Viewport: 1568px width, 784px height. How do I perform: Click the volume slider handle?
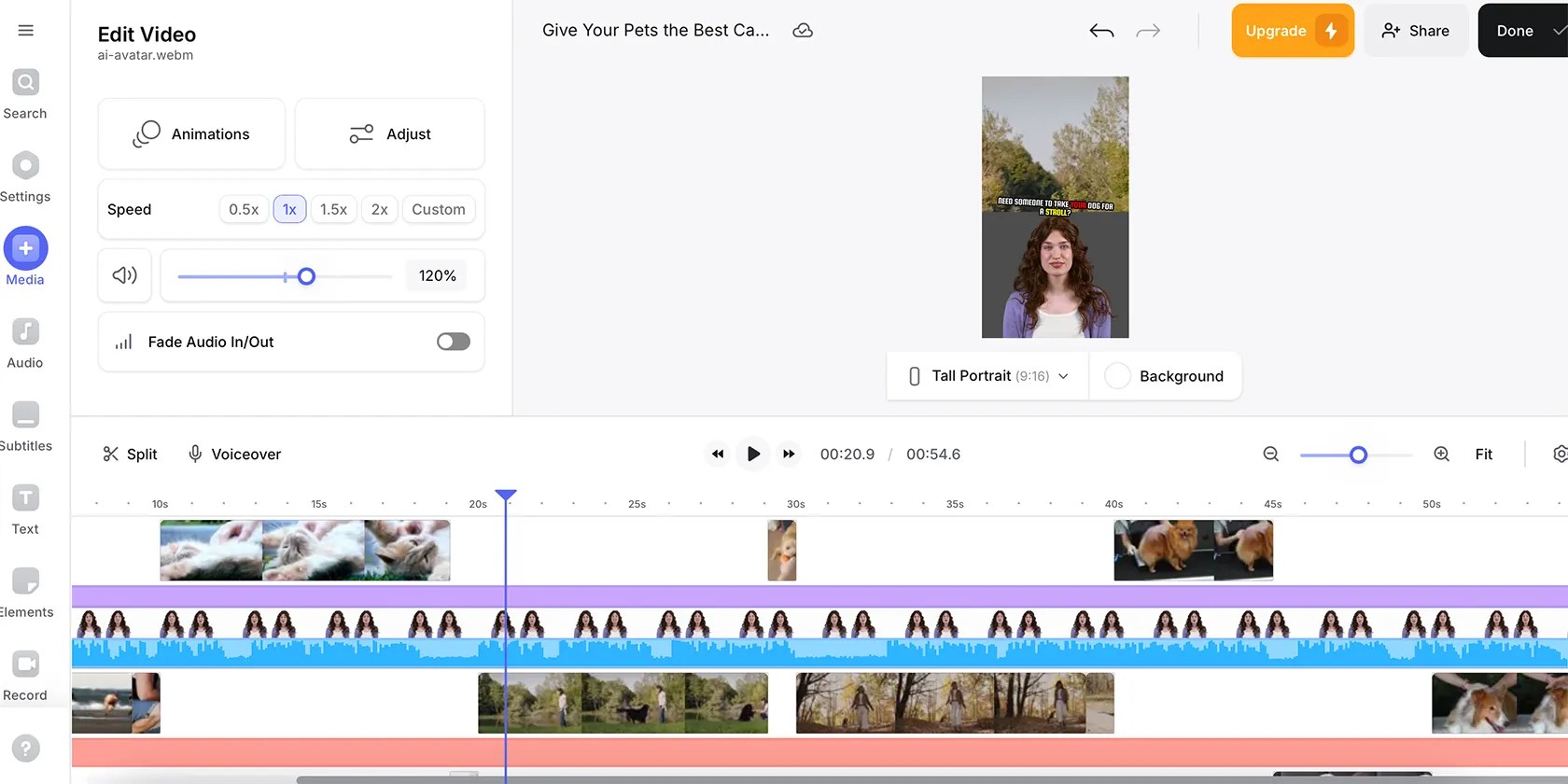pyautogui.click(x=306, y=276)
